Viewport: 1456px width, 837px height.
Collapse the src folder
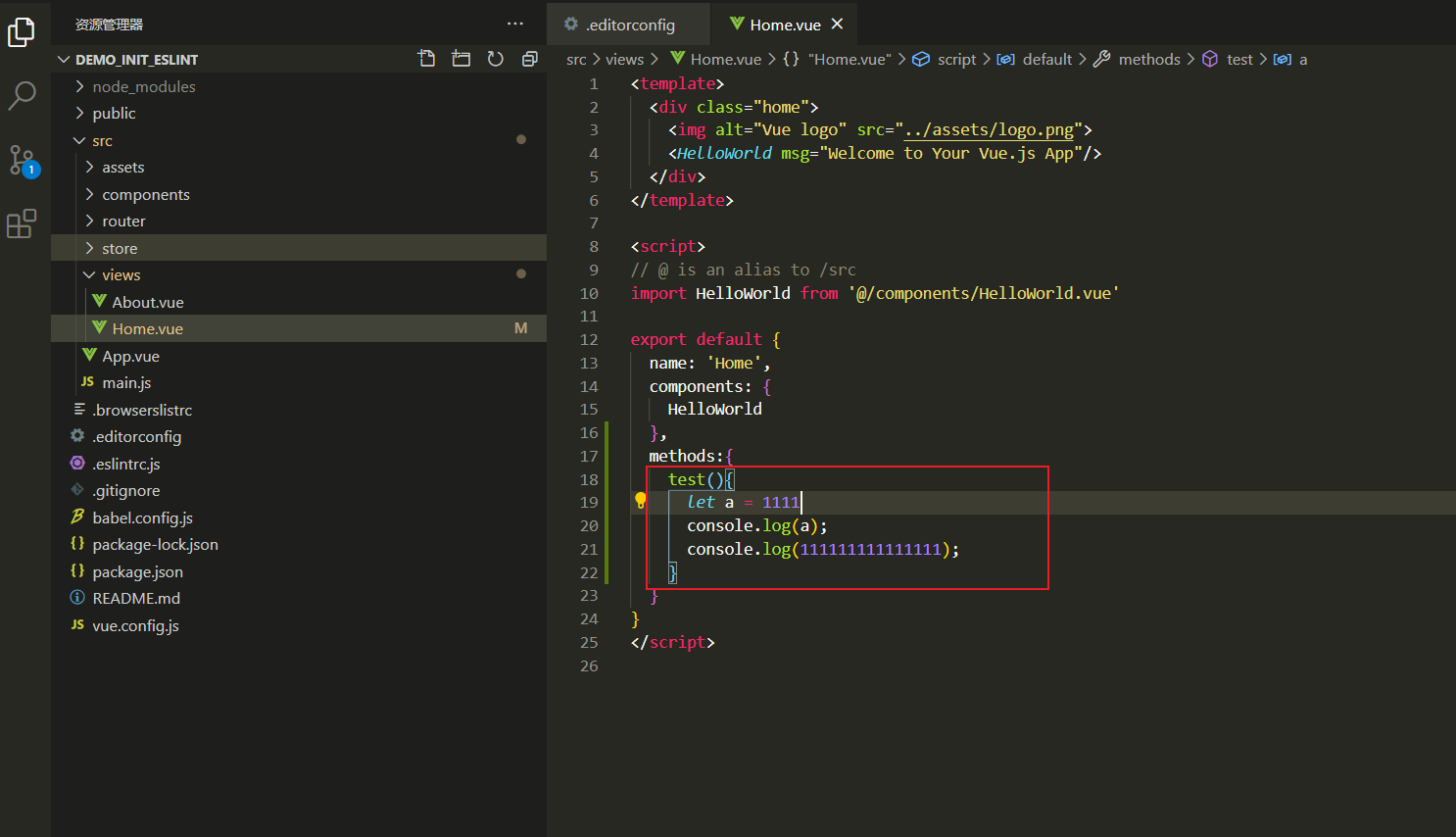point(79,140)
